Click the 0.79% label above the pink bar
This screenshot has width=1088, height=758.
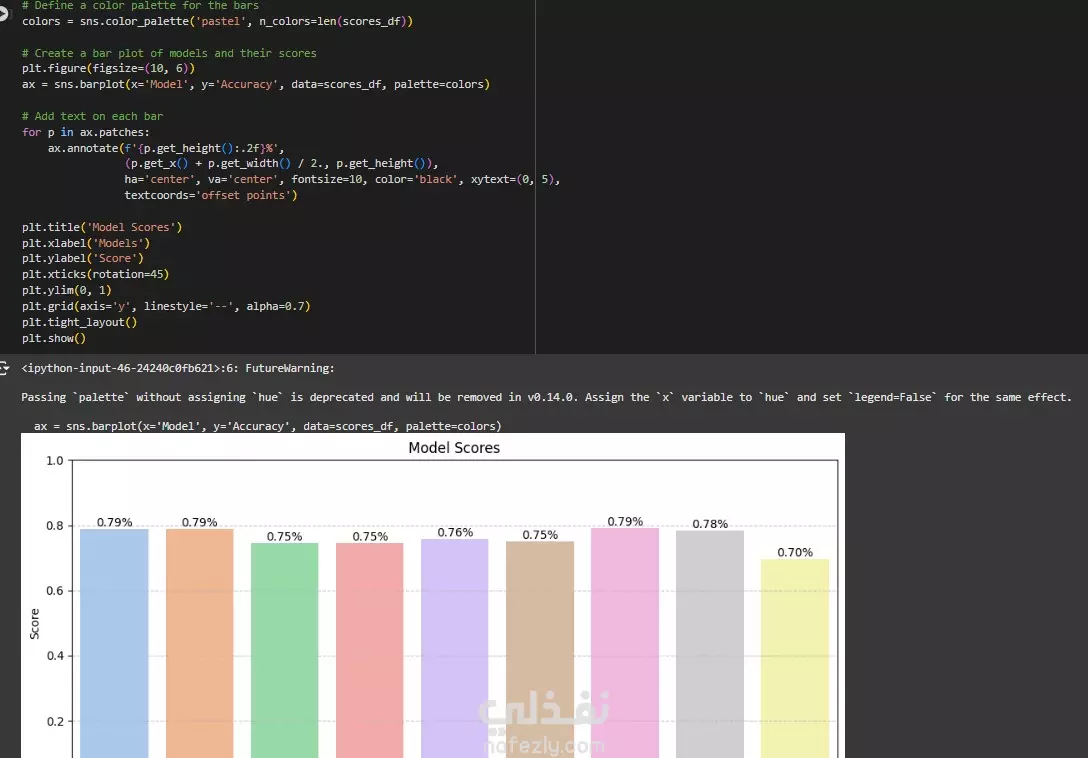click(625, 521)
